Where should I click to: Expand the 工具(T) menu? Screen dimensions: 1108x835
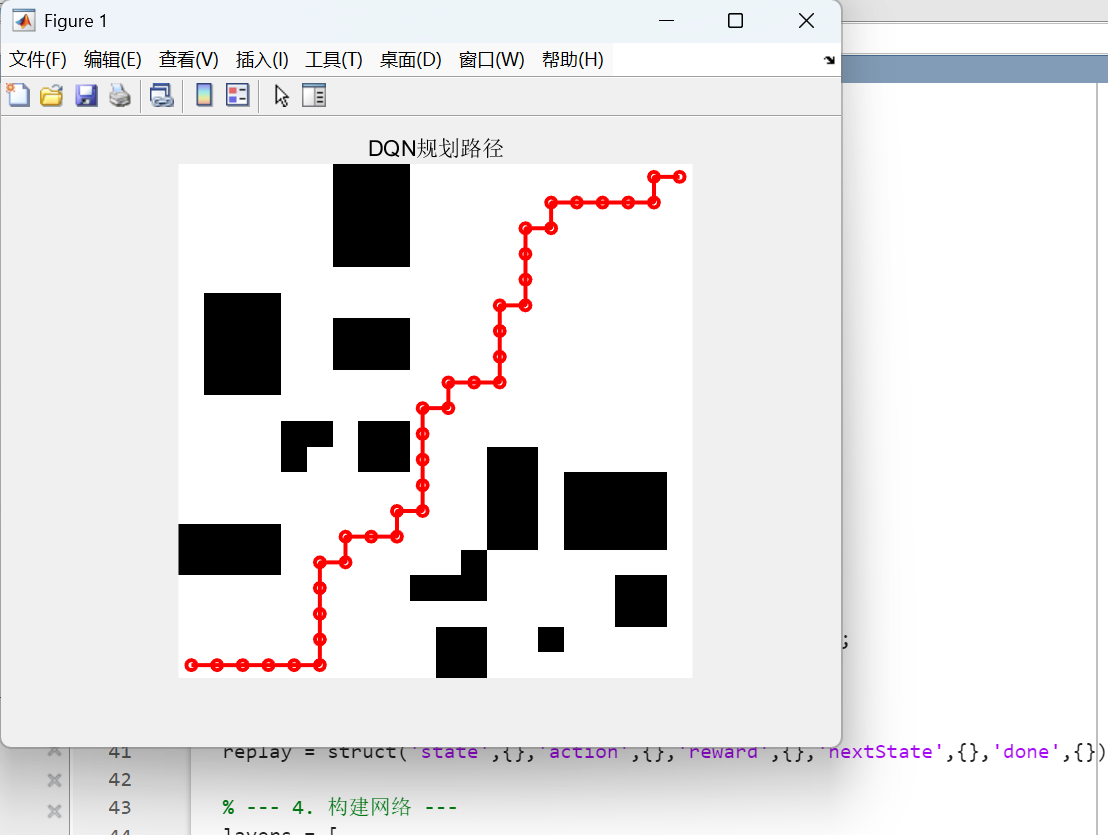[334, 59]
